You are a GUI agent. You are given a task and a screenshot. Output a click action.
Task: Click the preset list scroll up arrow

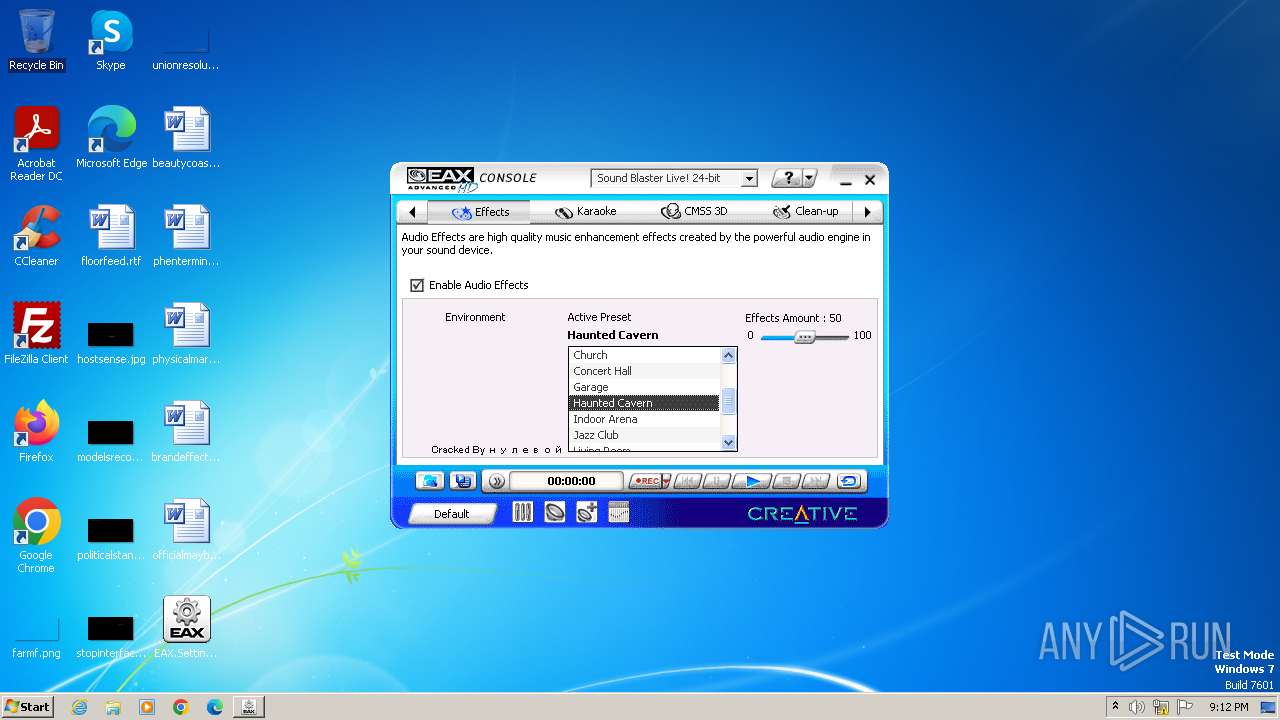coord(728,355)
